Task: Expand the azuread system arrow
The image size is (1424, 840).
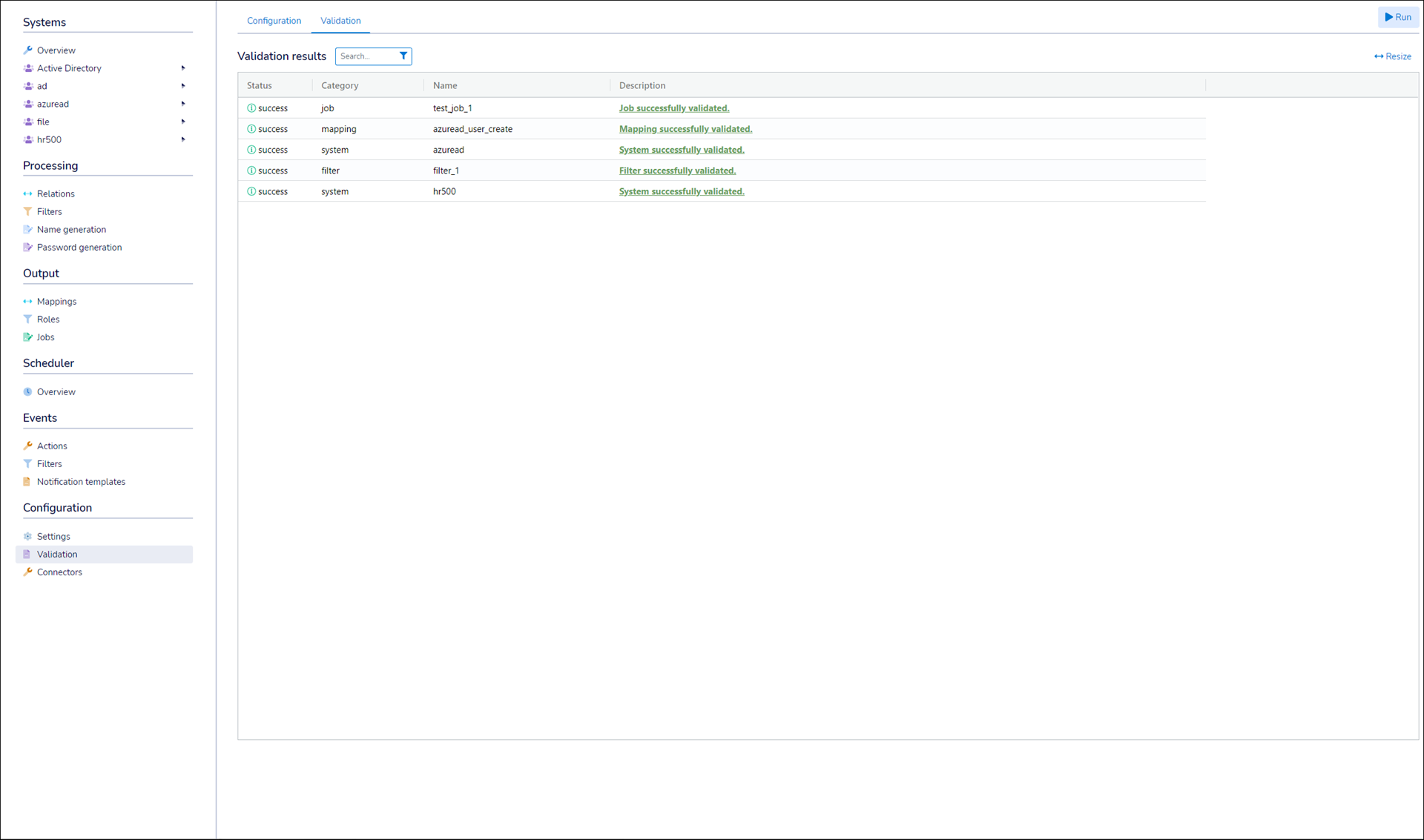Action: [x=183, y=104]
